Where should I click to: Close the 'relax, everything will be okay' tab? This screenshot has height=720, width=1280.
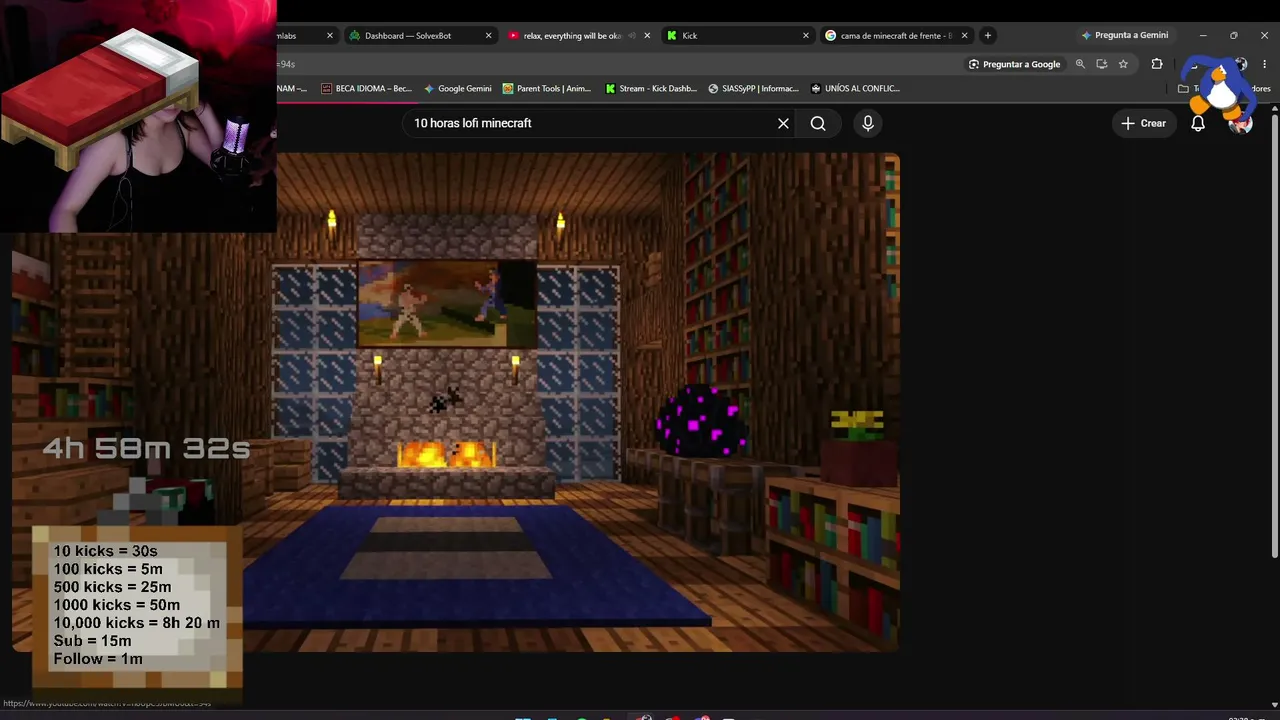647,36
